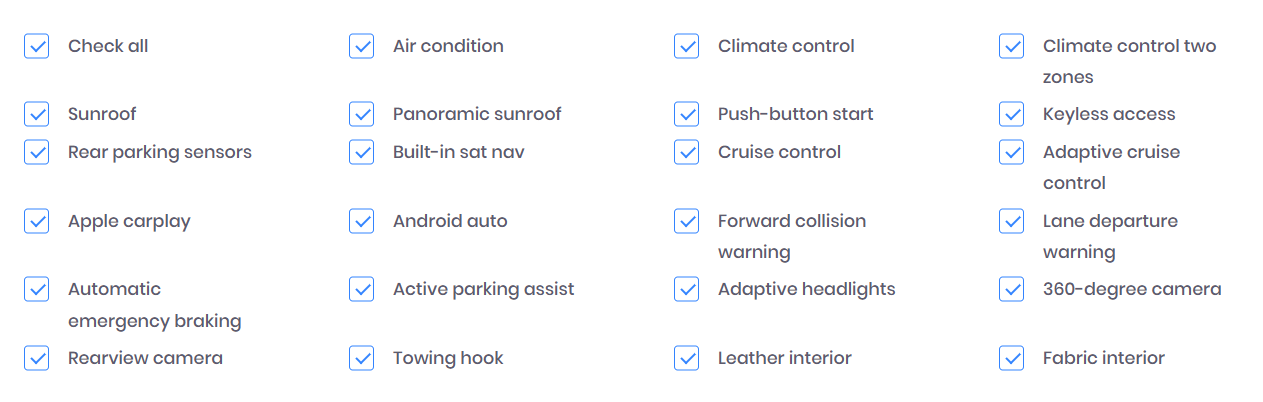Screen dimensions: 1263x402
Task: Deselect Climate control two zones checkbox
Action: pos(1012,46)
